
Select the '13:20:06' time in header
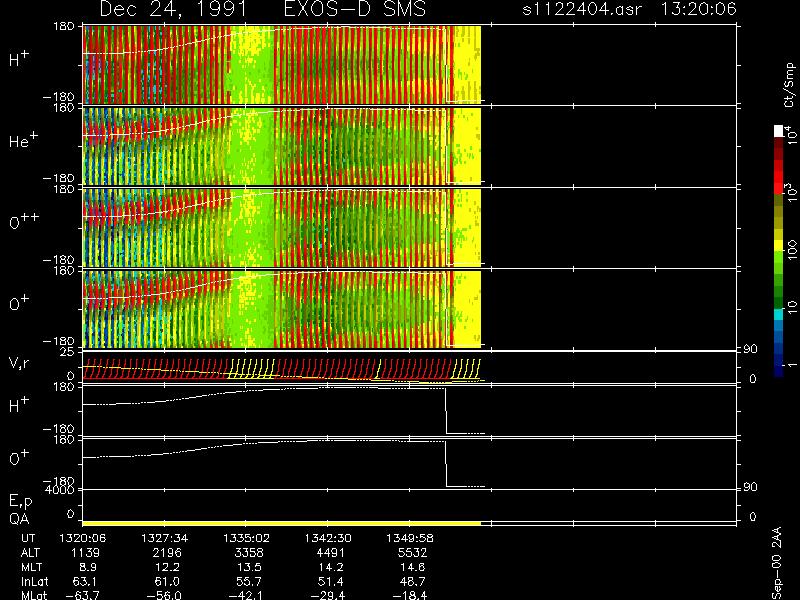pyautogui.click(x=698, y=9)
